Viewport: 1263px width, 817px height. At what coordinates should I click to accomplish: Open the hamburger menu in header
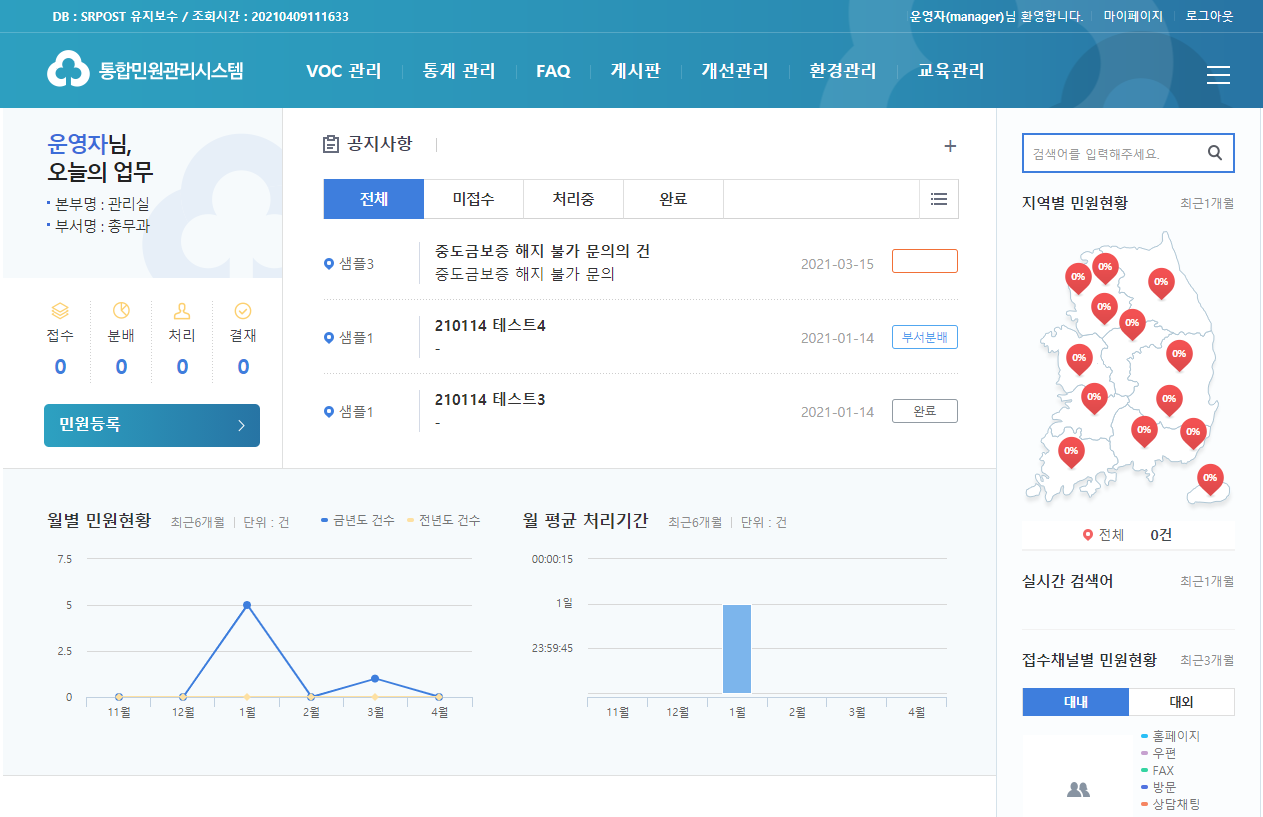point(1217,75)
